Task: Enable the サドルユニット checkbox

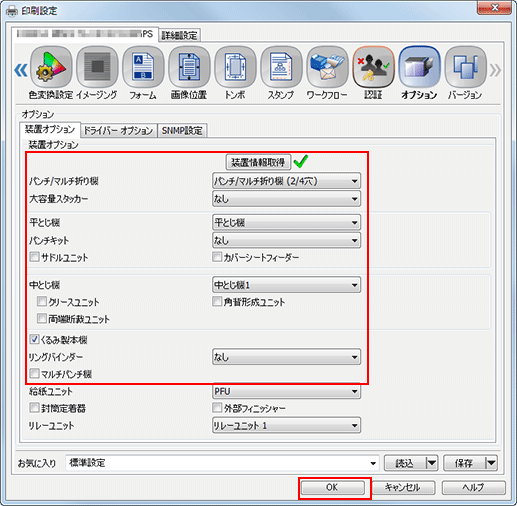Action: click(x=34, y=257)
